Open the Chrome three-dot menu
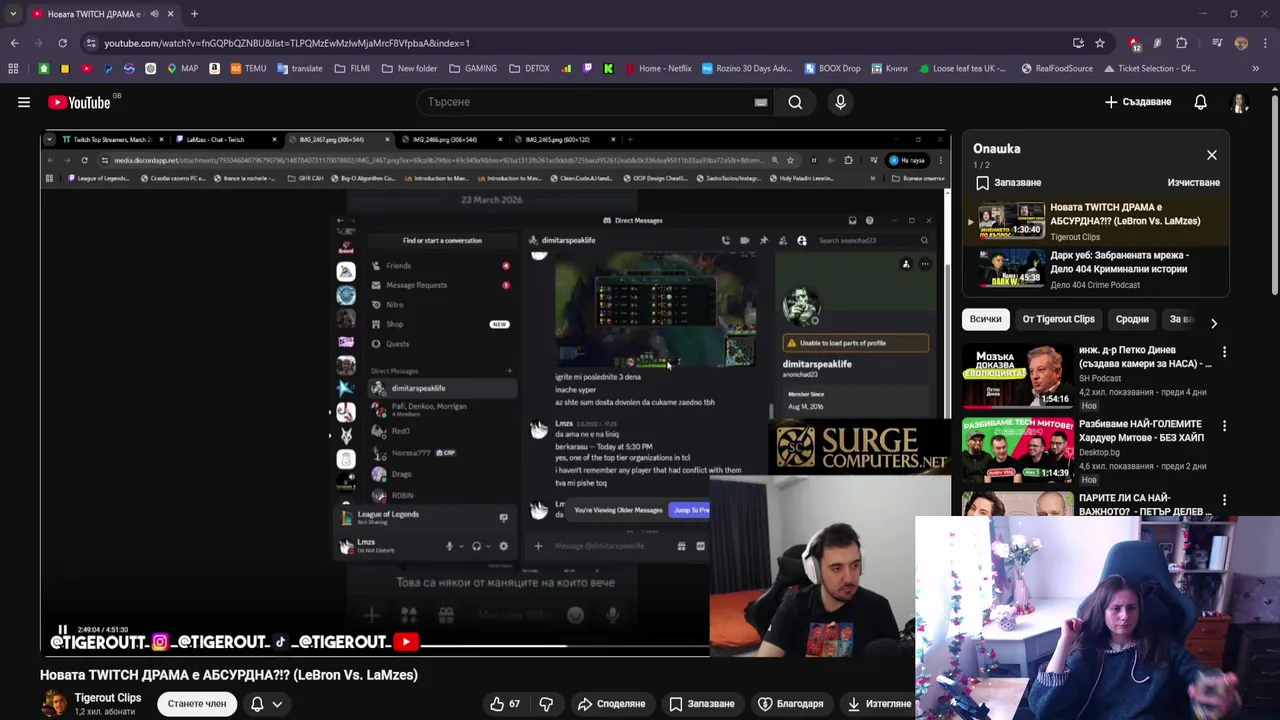This screenshot has height=720, width=1280. coord(1265,43)
